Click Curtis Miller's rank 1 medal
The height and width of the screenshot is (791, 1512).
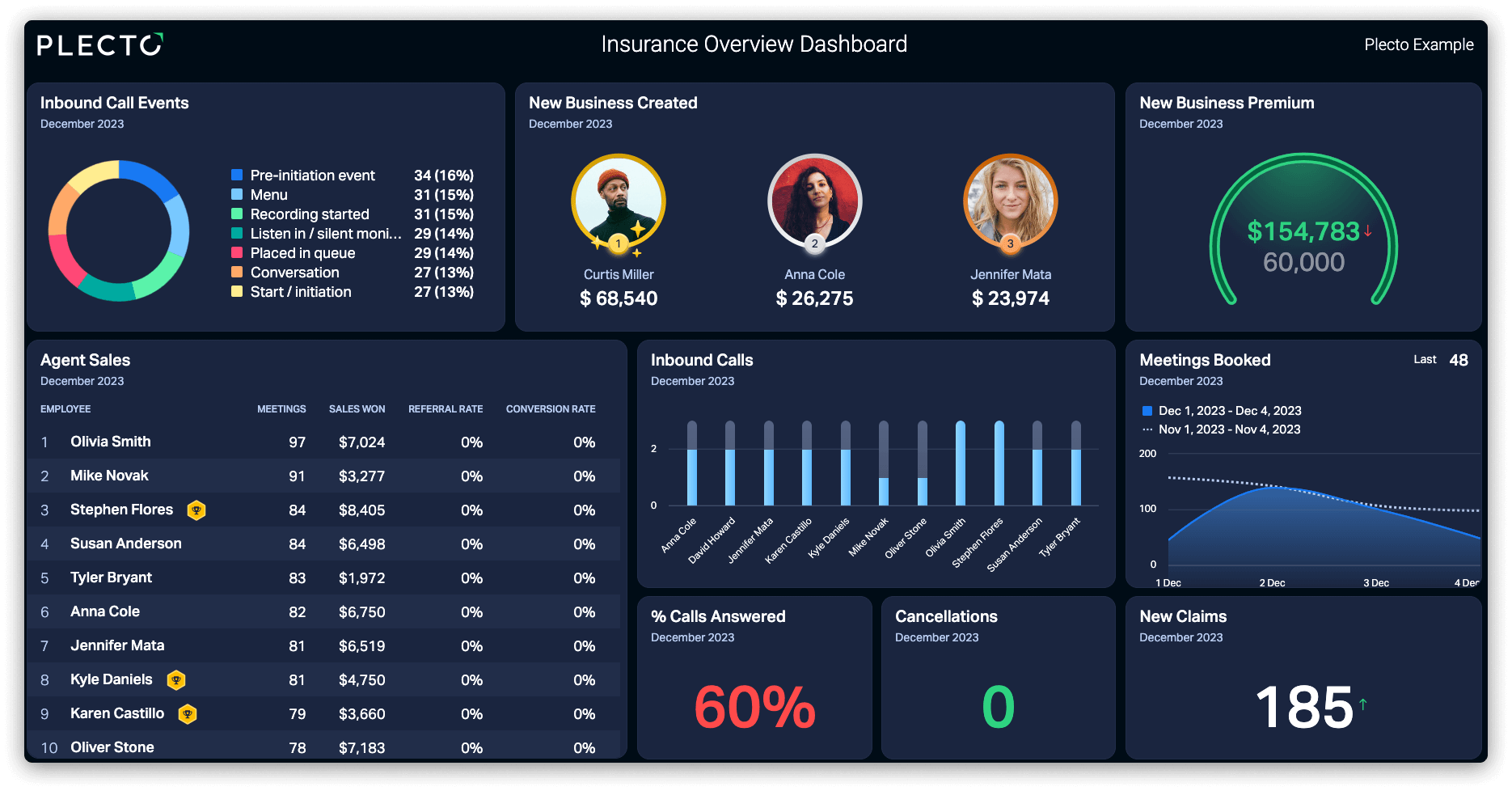click(x=619, y=243)
